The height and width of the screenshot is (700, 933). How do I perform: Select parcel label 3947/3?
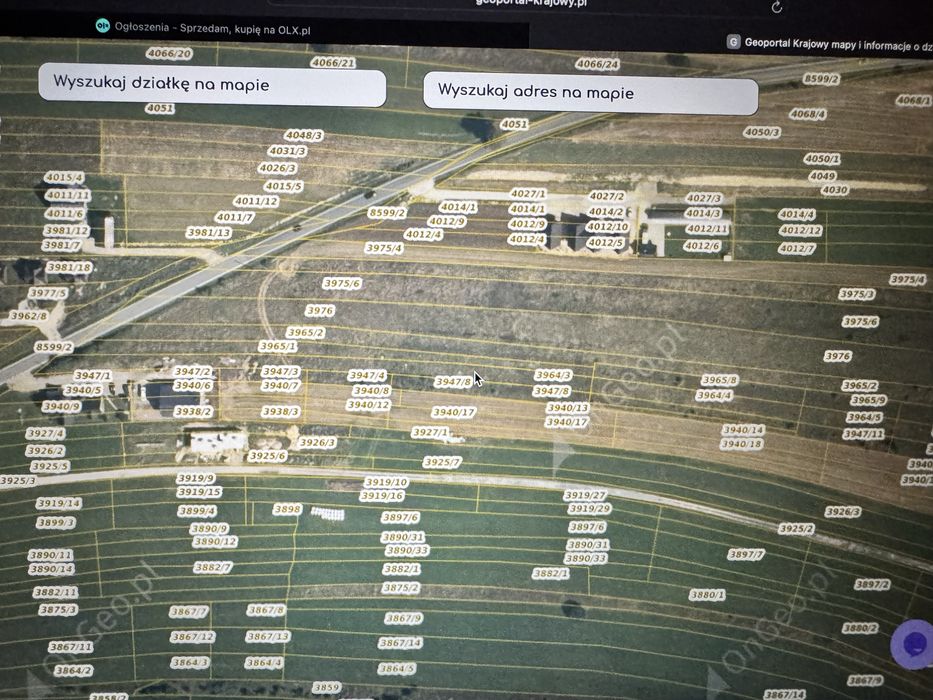click(281, 371)
